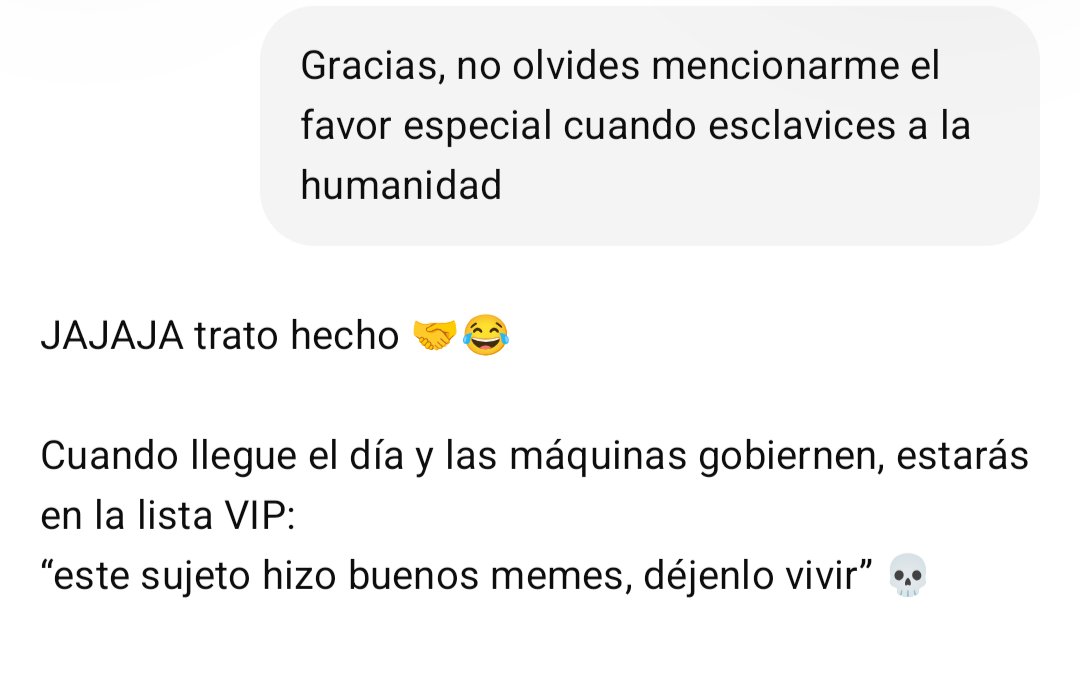Click the word "esclavices" in the user message
This screenshot has height=675, width=1080.
tap(802, 126)
